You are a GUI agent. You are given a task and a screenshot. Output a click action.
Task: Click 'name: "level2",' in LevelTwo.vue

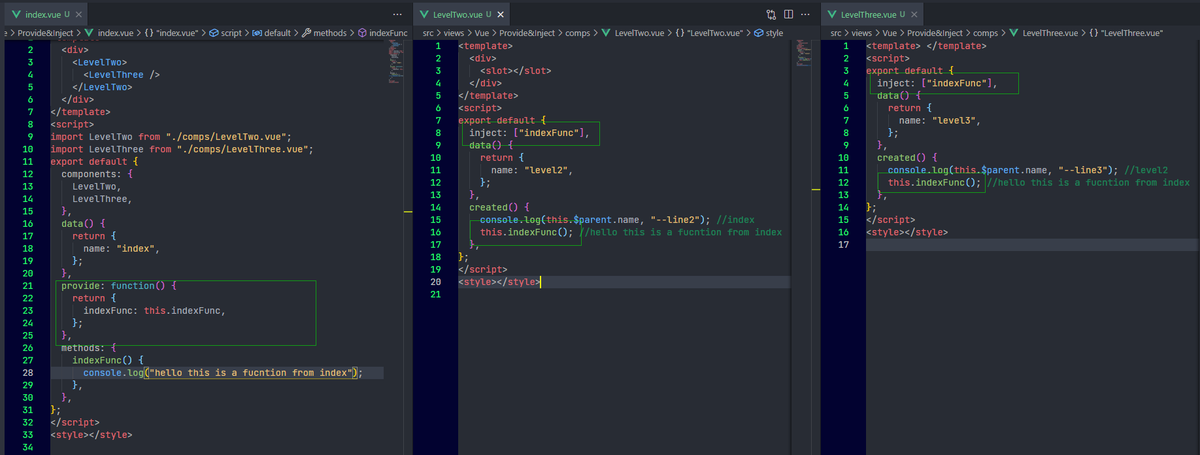tap(531, 170)
